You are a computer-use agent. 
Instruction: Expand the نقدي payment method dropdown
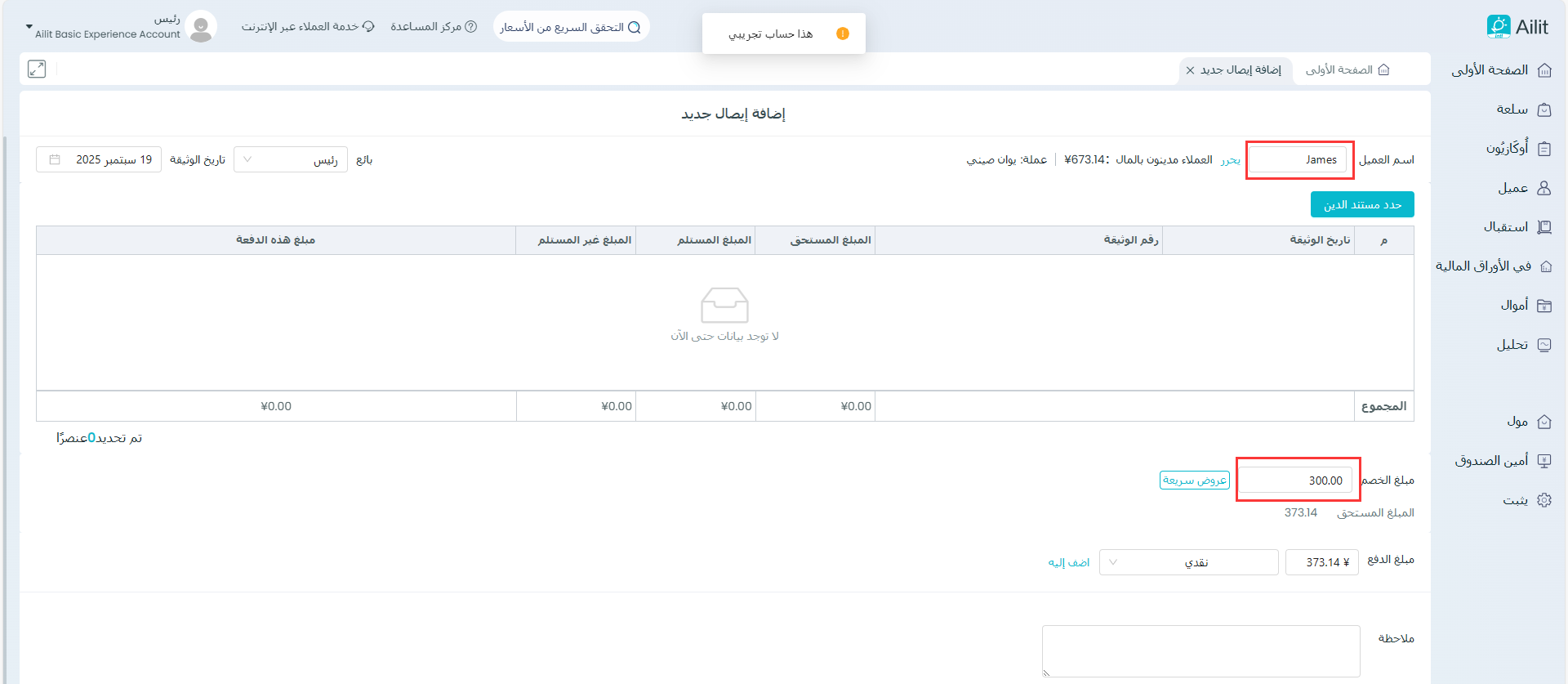(x=1188, y=562)
